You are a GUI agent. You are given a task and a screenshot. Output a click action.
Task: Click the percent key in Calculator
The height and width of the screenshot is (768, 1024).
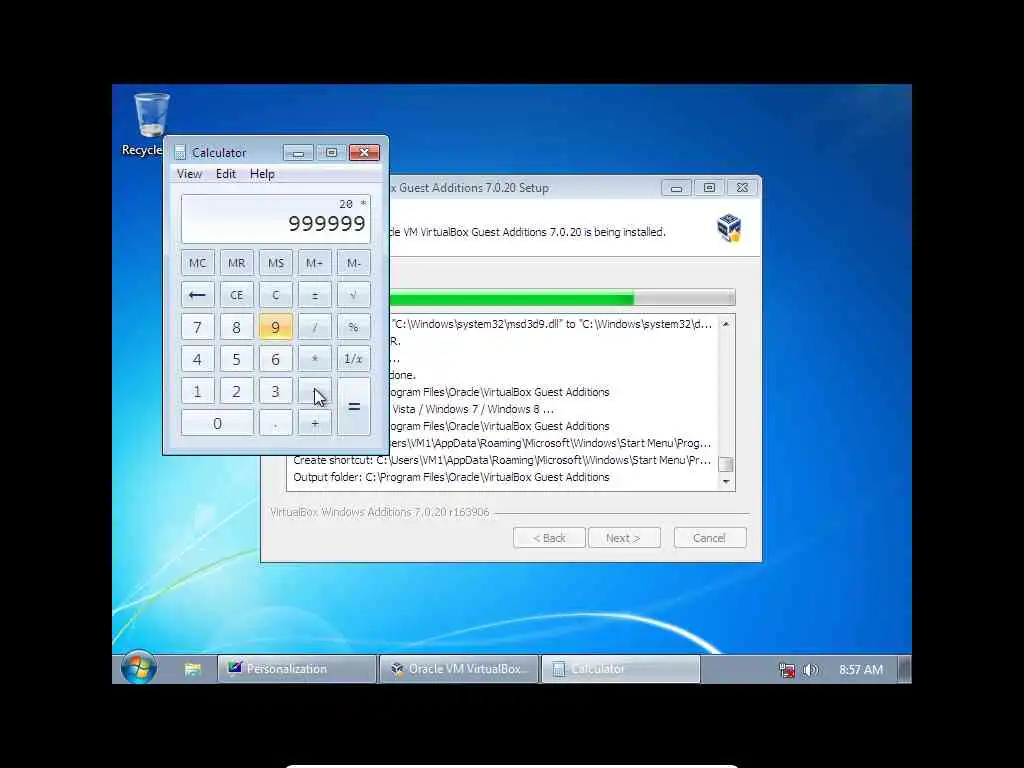(x=354, y=327)
